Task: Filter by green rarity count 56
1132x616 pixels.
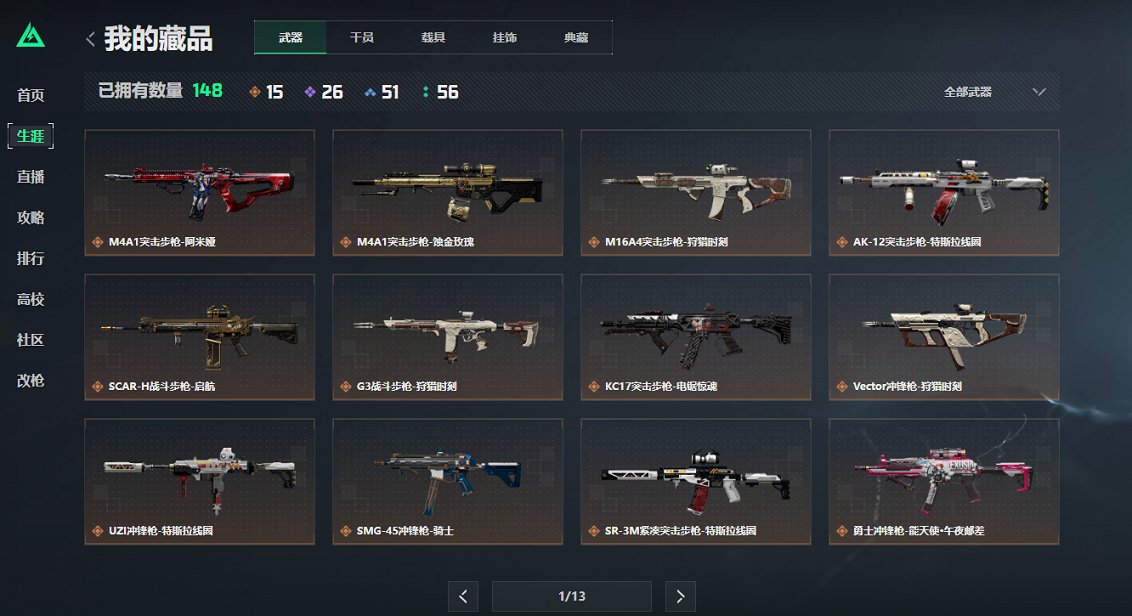Action: (x=440, y=92)
